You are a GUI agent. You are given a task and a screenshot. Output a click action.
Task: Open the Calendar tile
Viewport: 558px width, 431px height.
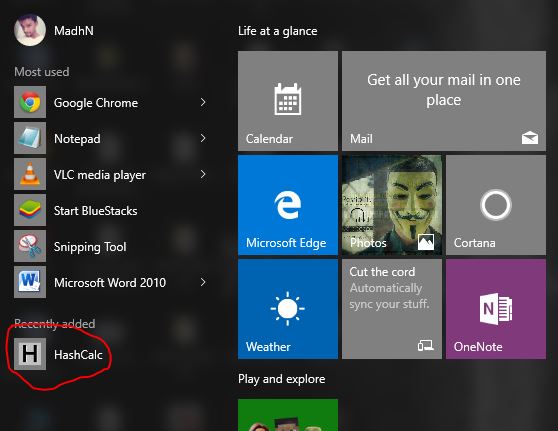click(288, 101)
